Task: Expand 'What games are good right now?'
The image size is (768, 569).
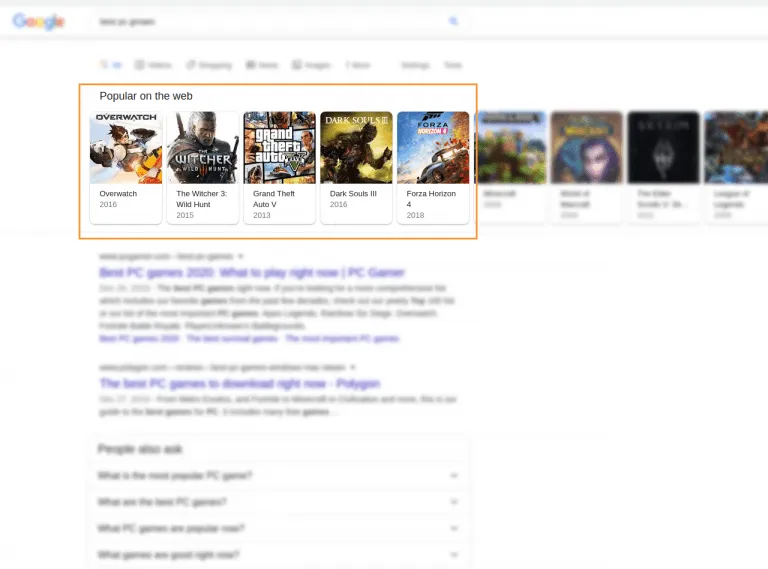Action: coord(279,555)
